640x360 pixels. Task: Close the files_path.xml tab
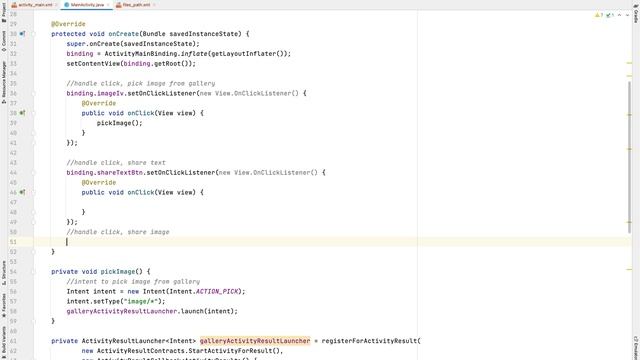[x=154, y=5]
